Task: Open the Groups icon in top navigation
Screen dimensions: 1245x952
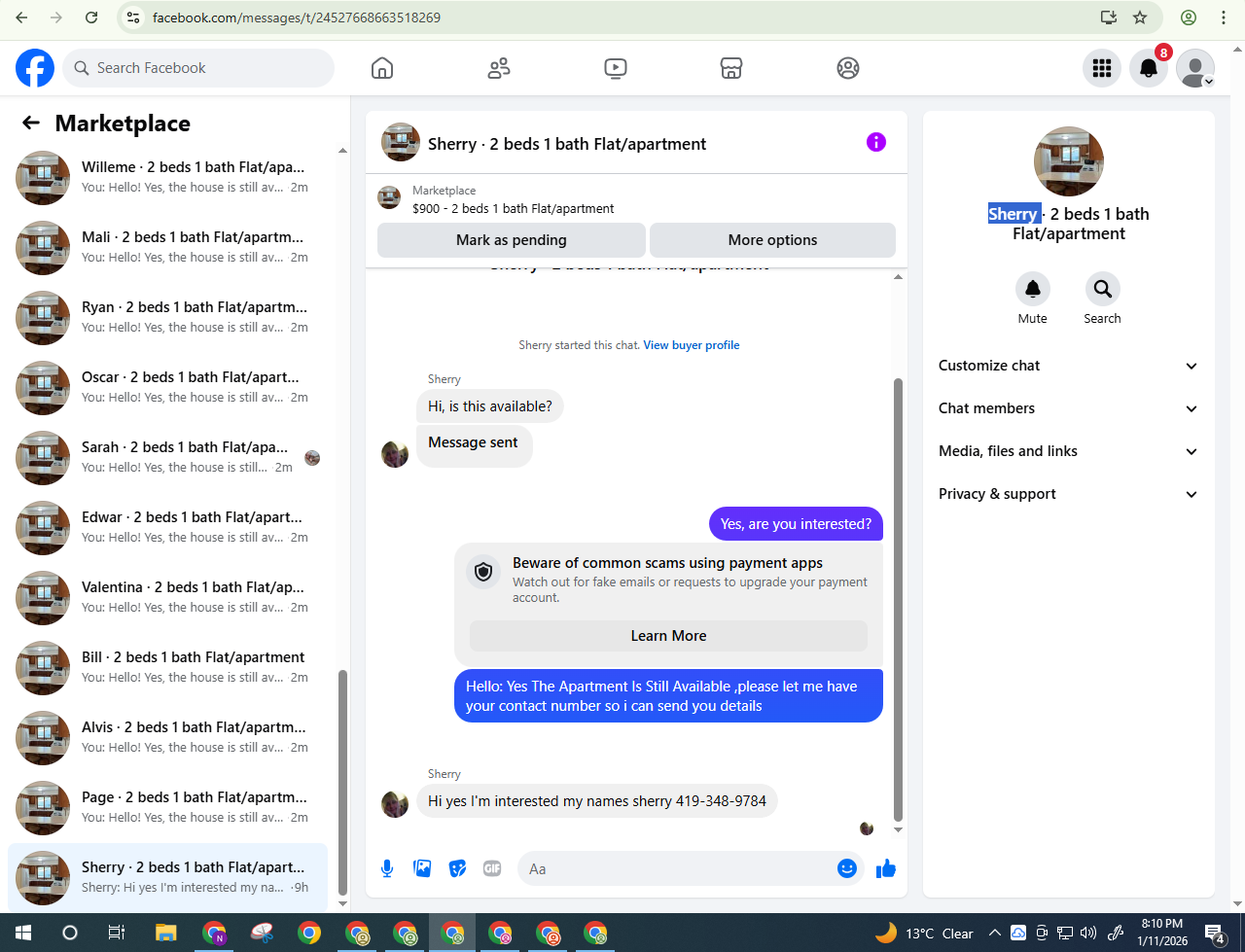Action: (x=848, y=68)
